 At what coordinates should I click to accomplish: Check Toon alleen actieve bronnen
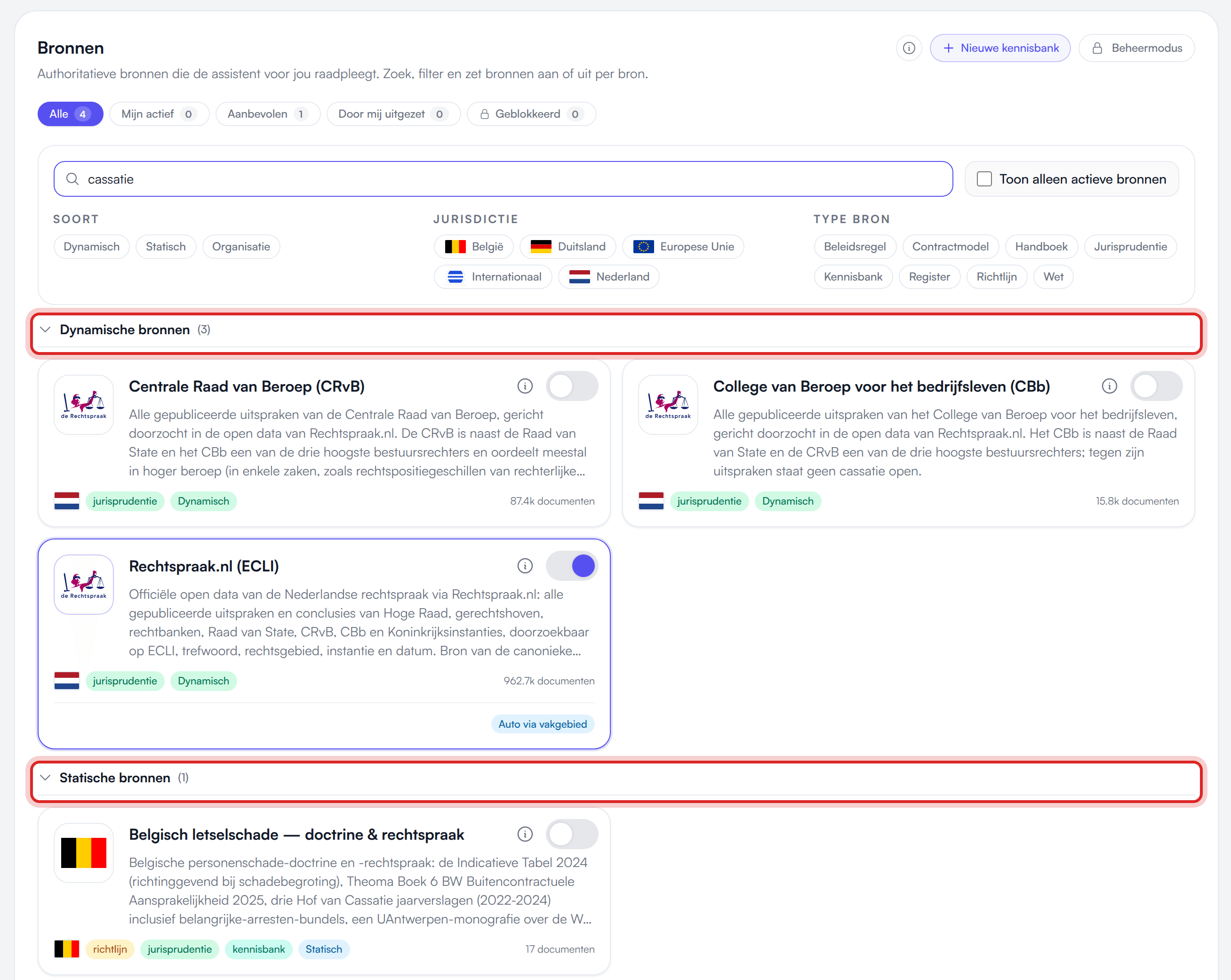click(984, 179)
